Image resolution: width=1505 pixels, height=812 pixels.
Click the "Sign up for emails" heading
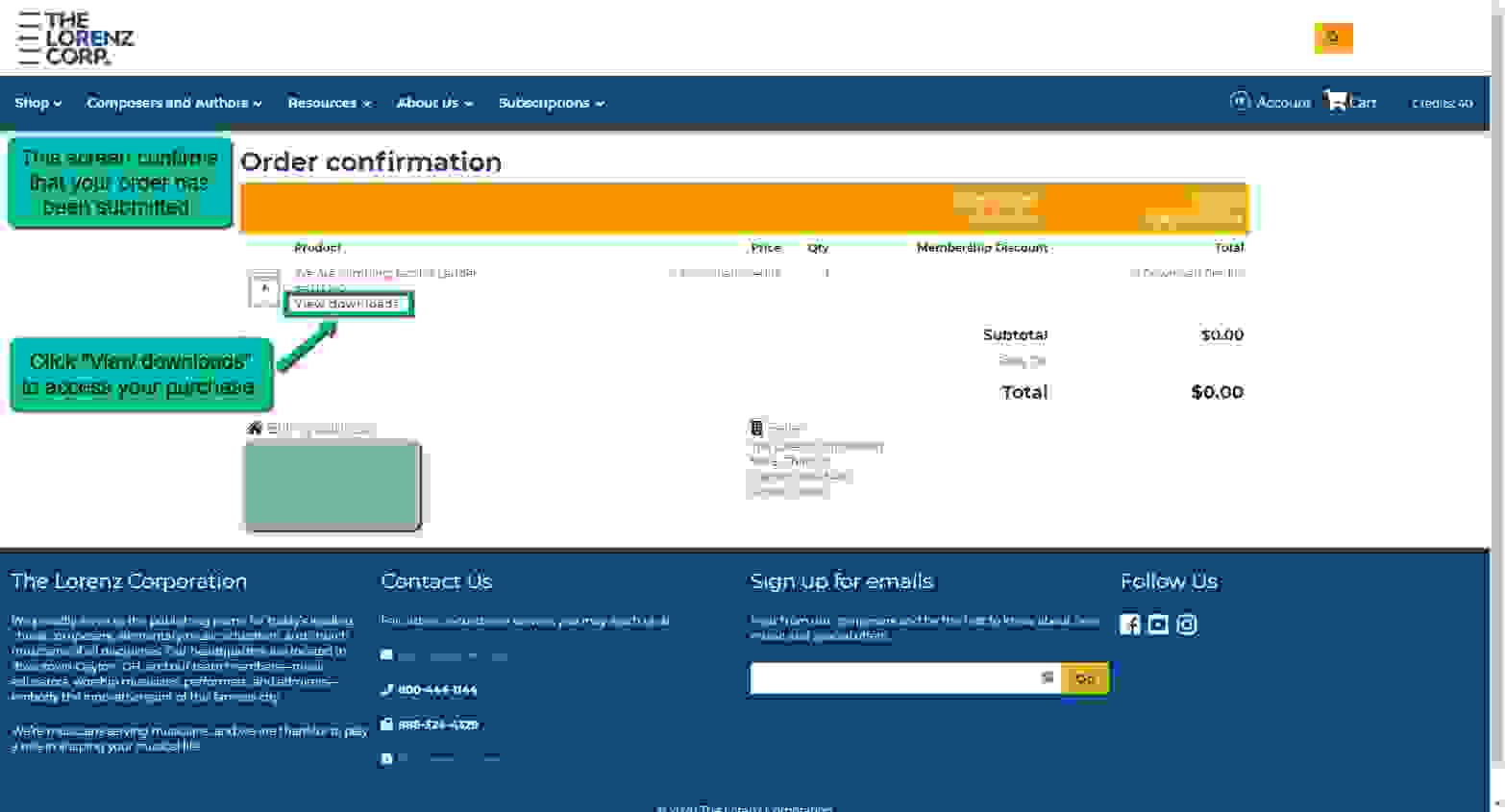[842, 581]
